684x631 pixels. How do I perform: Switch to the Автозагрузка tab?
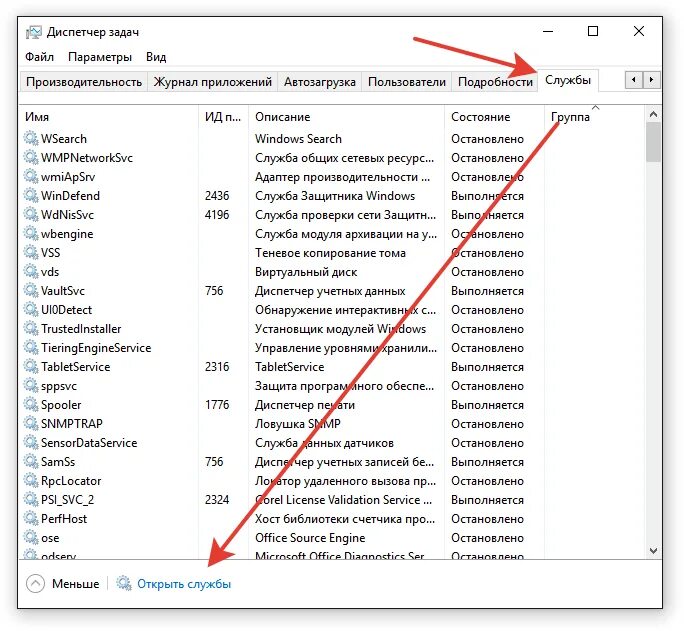320,82
